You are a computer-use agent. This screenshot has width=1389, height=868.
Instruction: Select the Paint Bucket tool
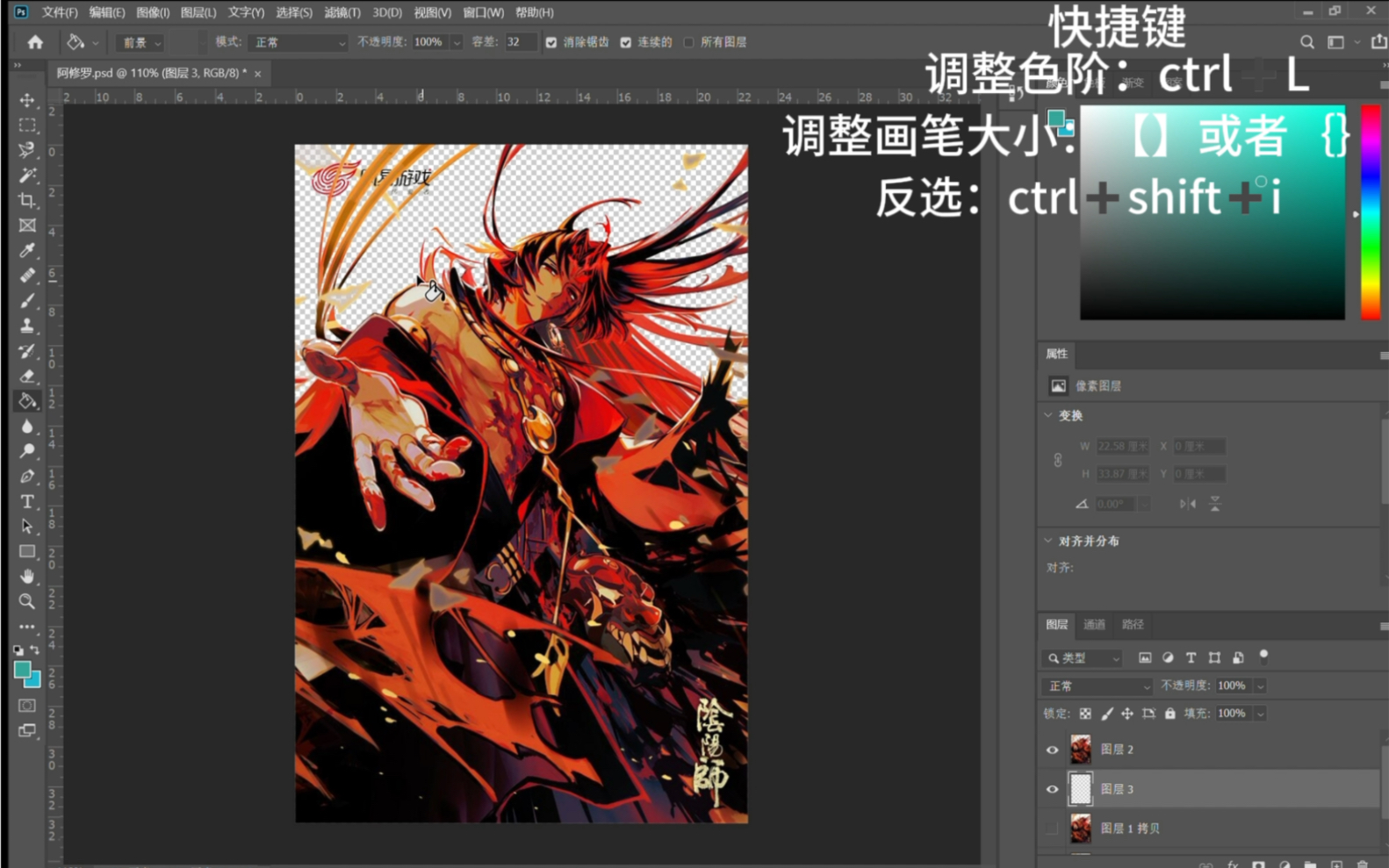pos(27,401)
